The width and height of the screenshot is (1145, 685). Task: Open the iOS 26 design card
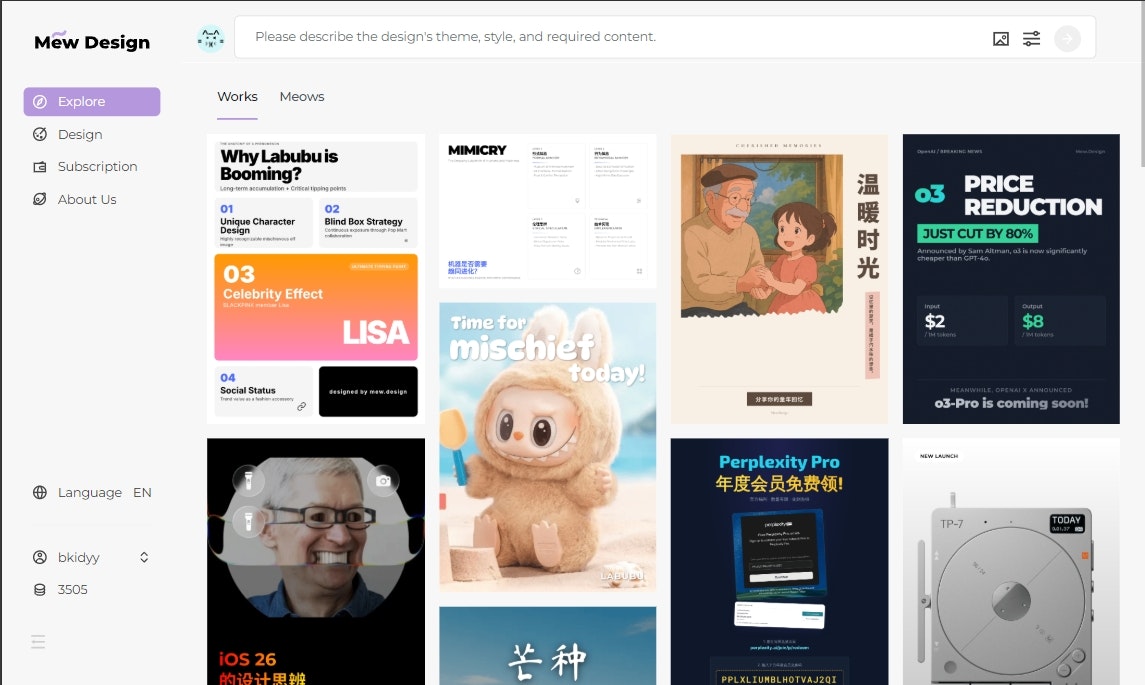(316, 562)
